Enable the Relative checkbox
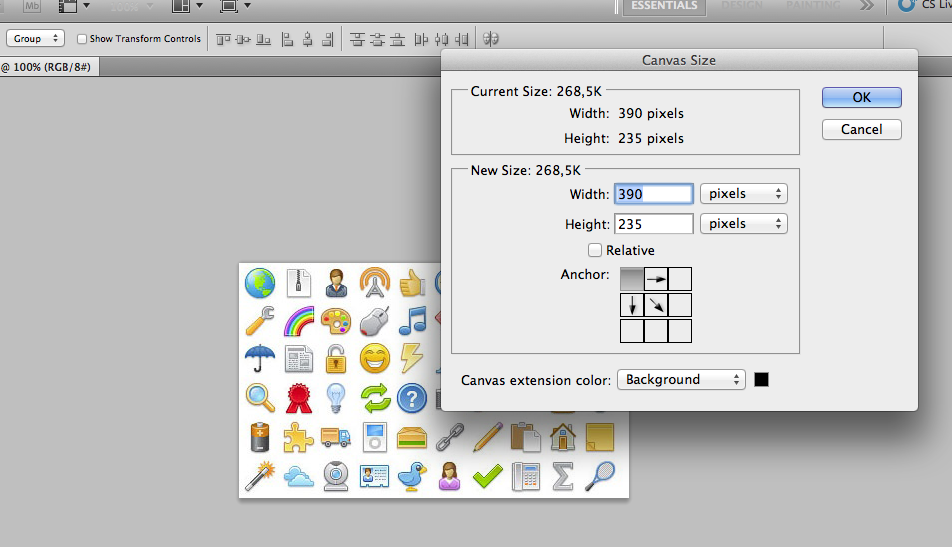 pyautogui.click(x=595, y=250)
